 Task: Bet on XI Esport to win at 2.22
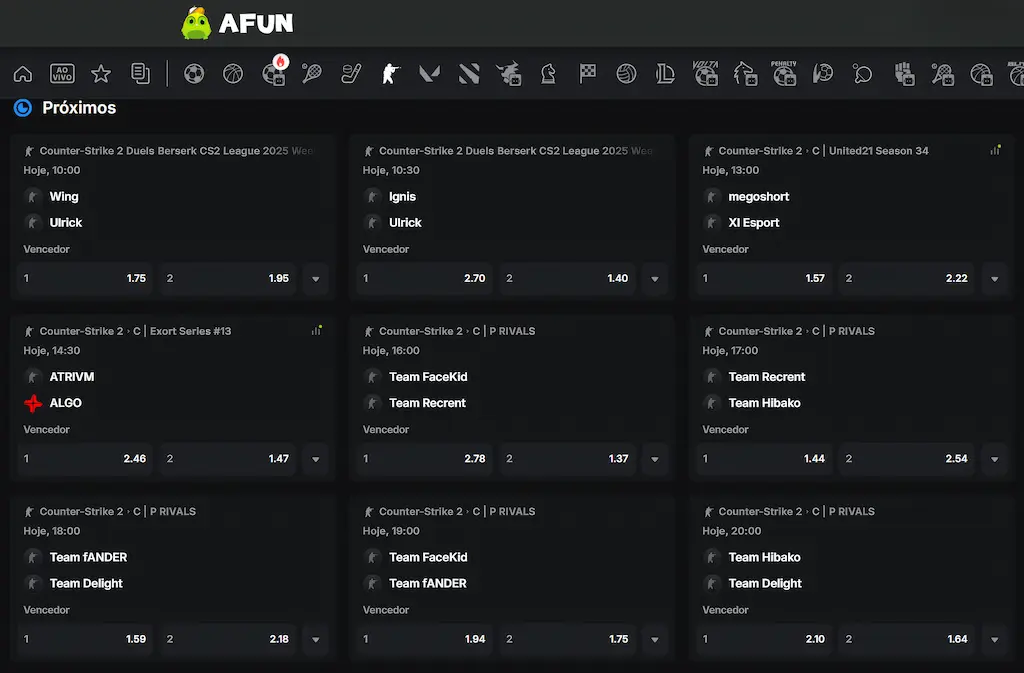tap(907, 278)
